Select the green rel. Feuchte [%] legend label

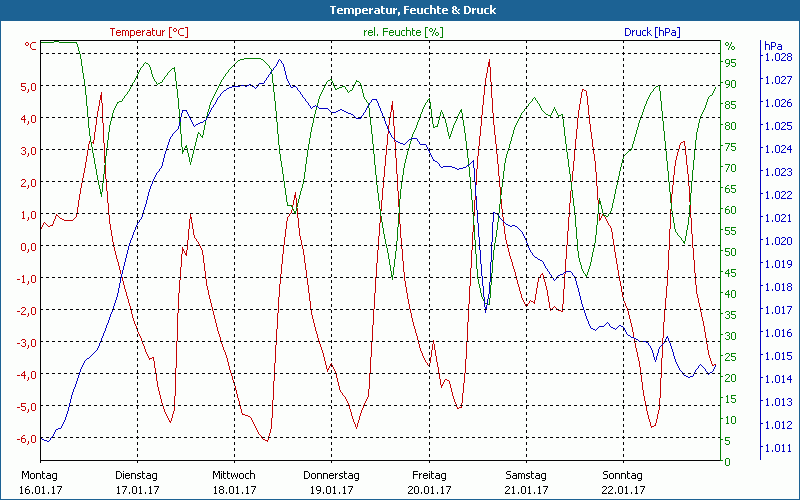[x=402, y=32]
